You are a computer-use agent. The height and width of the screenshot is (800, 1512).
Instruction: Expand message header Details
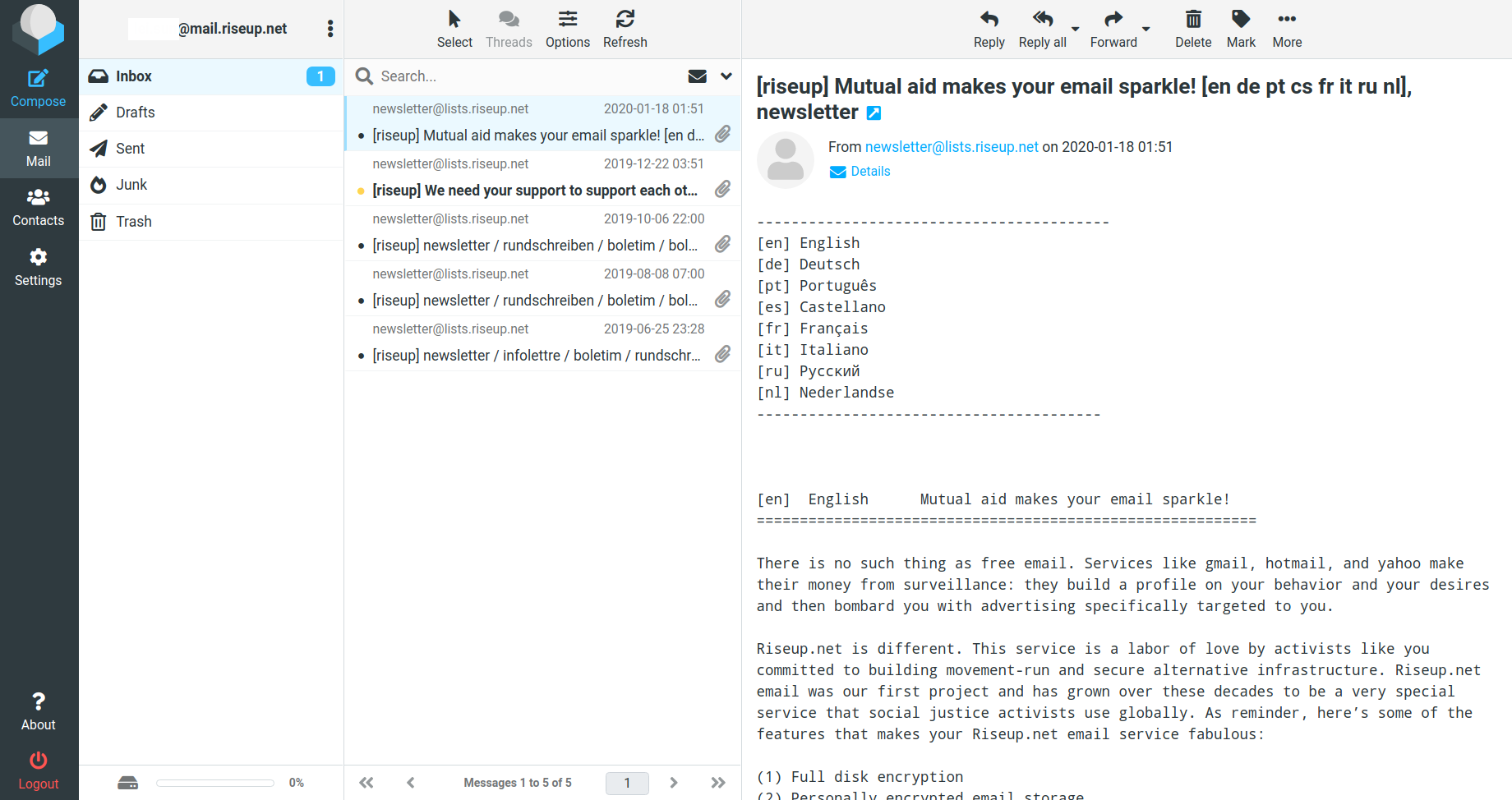pyautogui.click(x=860, y=172)
